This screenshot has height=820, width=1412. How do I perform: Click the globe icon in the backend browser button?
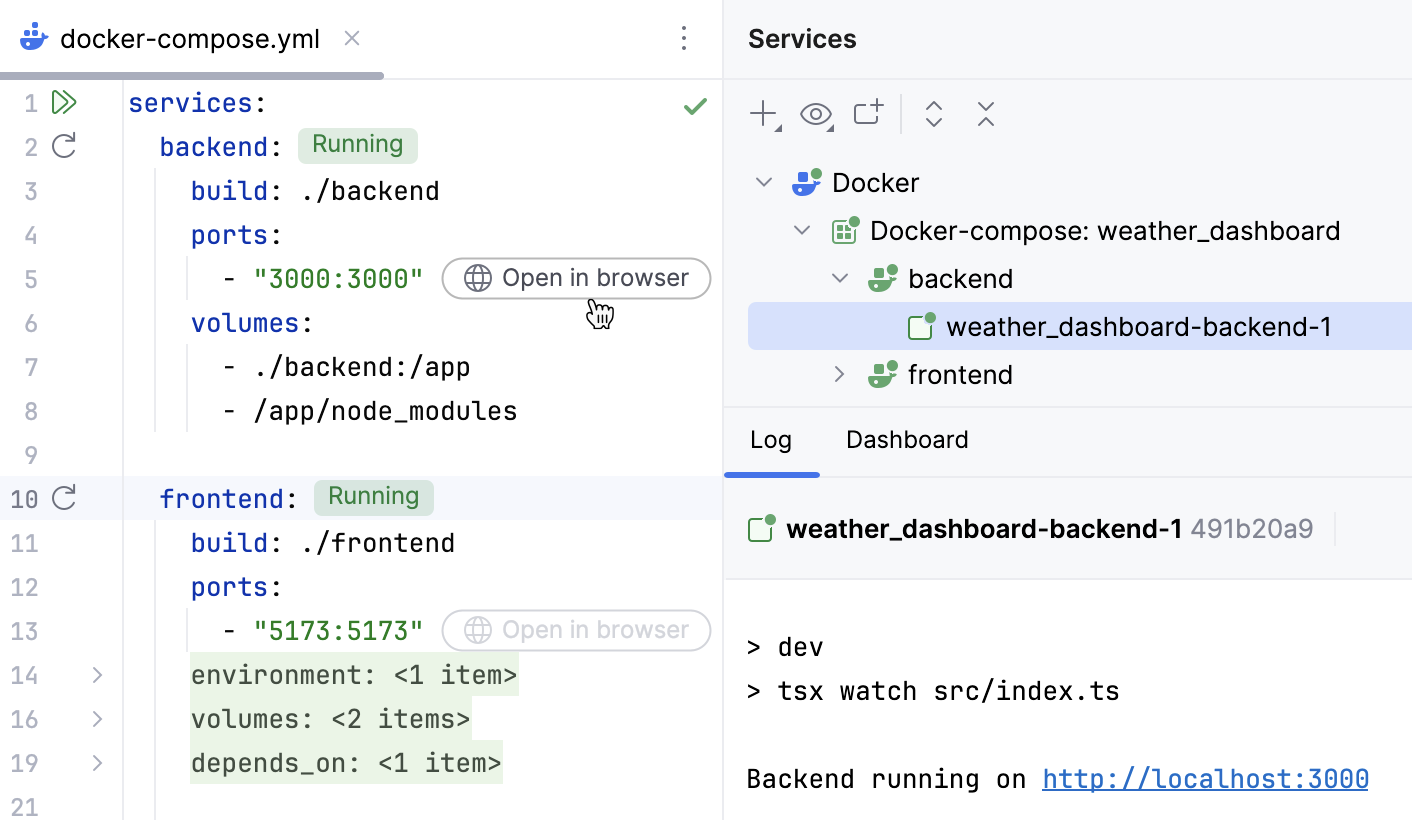(x=478, y=278)
